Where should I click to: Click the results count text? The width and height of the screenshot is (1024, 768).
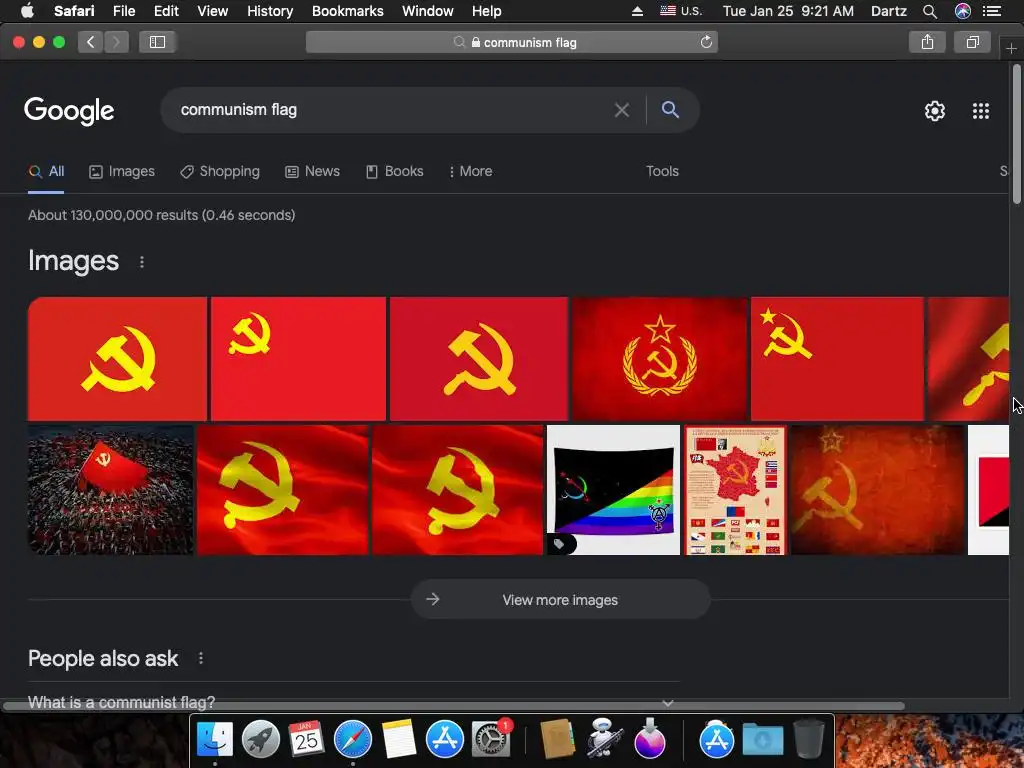[161, 215]
